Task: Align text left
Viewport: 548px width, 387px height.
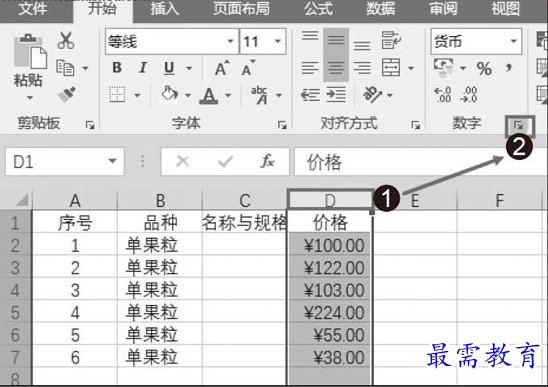Action: click(310, 68)
